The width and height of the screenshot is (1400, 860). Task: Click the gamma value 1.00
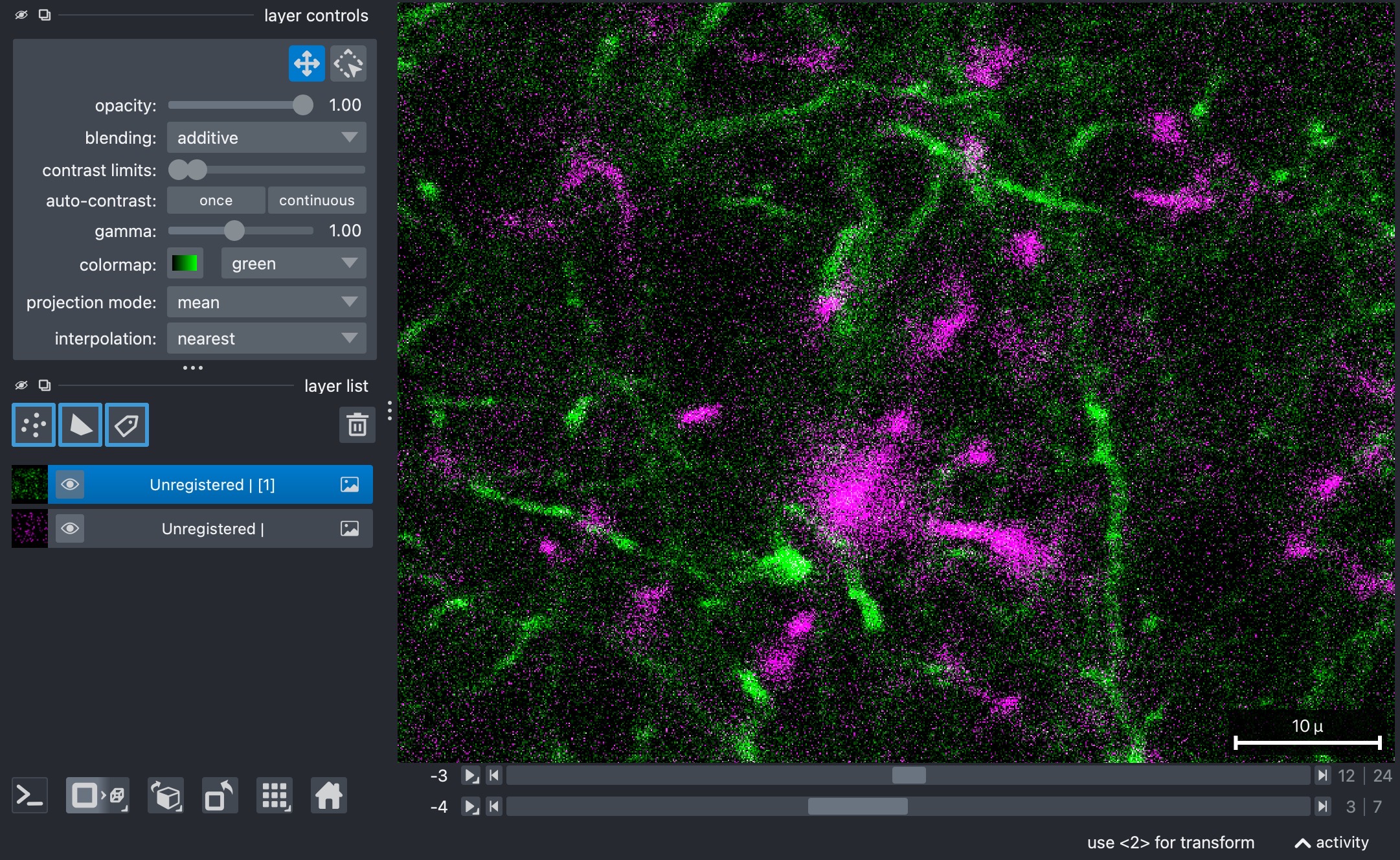tap(345, 231)
